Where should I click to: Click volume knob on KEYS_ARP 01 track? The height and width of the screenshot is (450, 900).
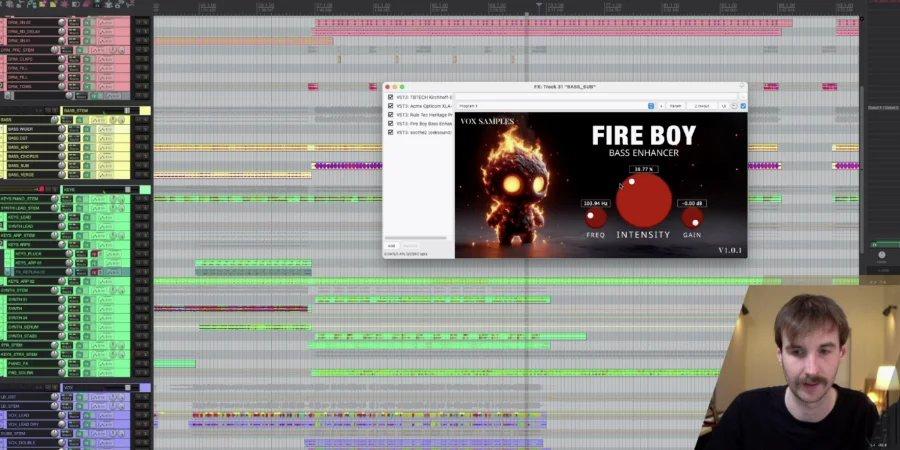pyautogui.click(x=69, y=263)
